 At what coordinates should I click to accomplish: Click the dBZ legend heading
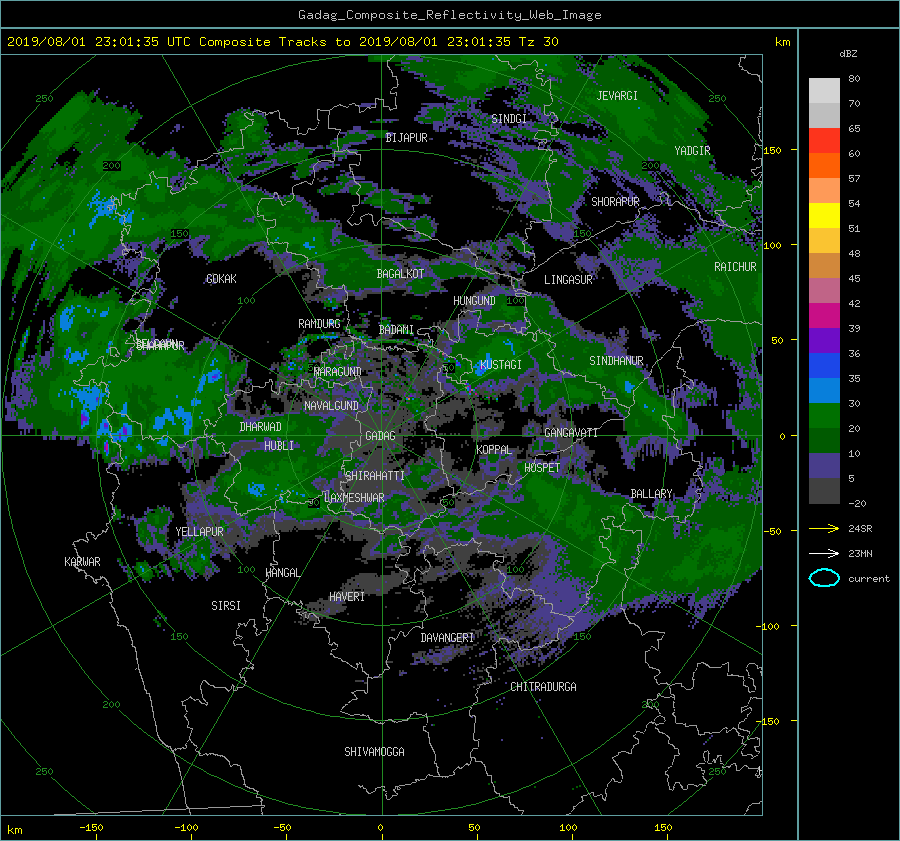coord(848,54)
